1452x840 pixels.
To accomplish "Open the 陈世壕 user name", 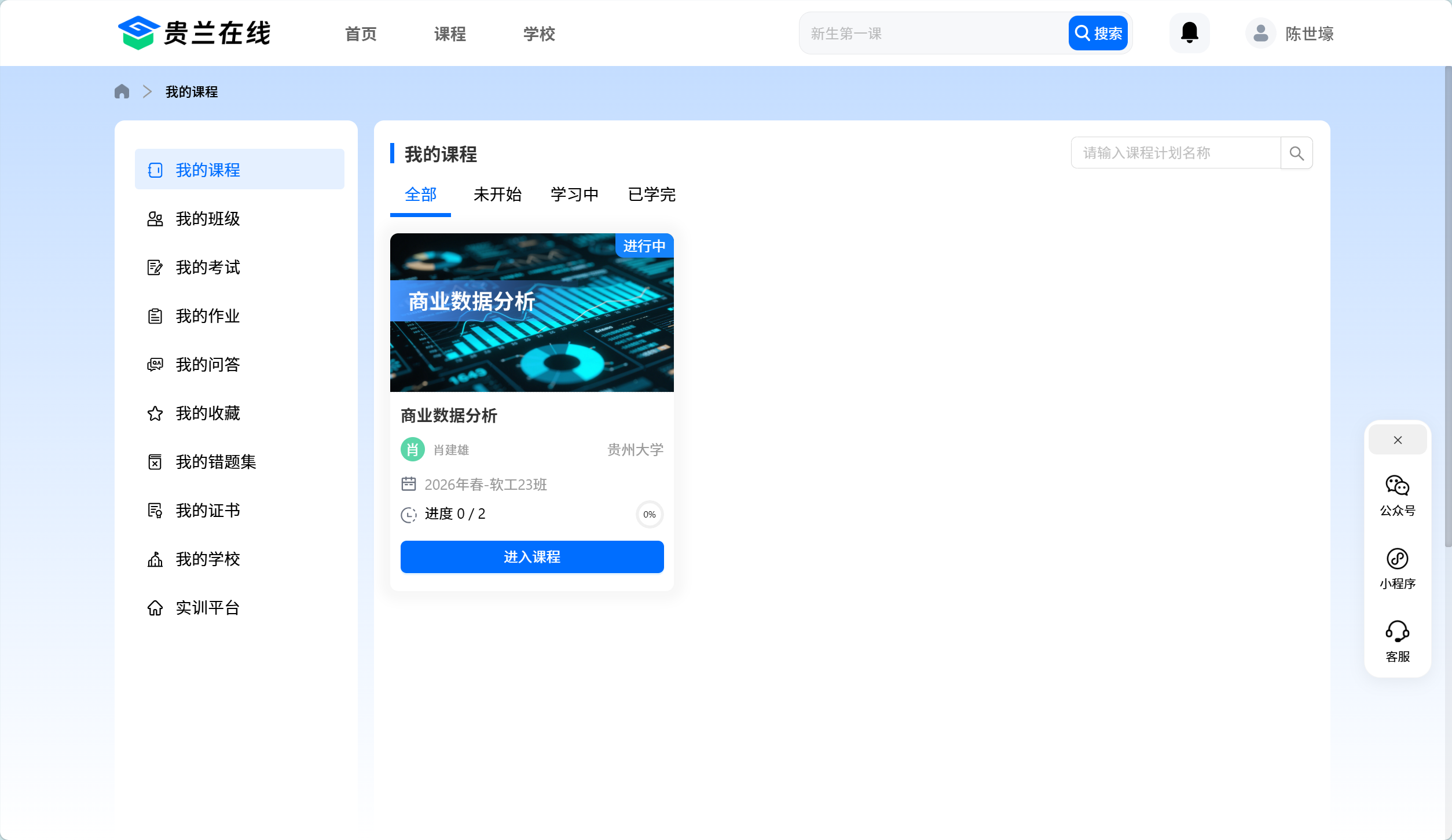I will click(x=1310, y=34).
